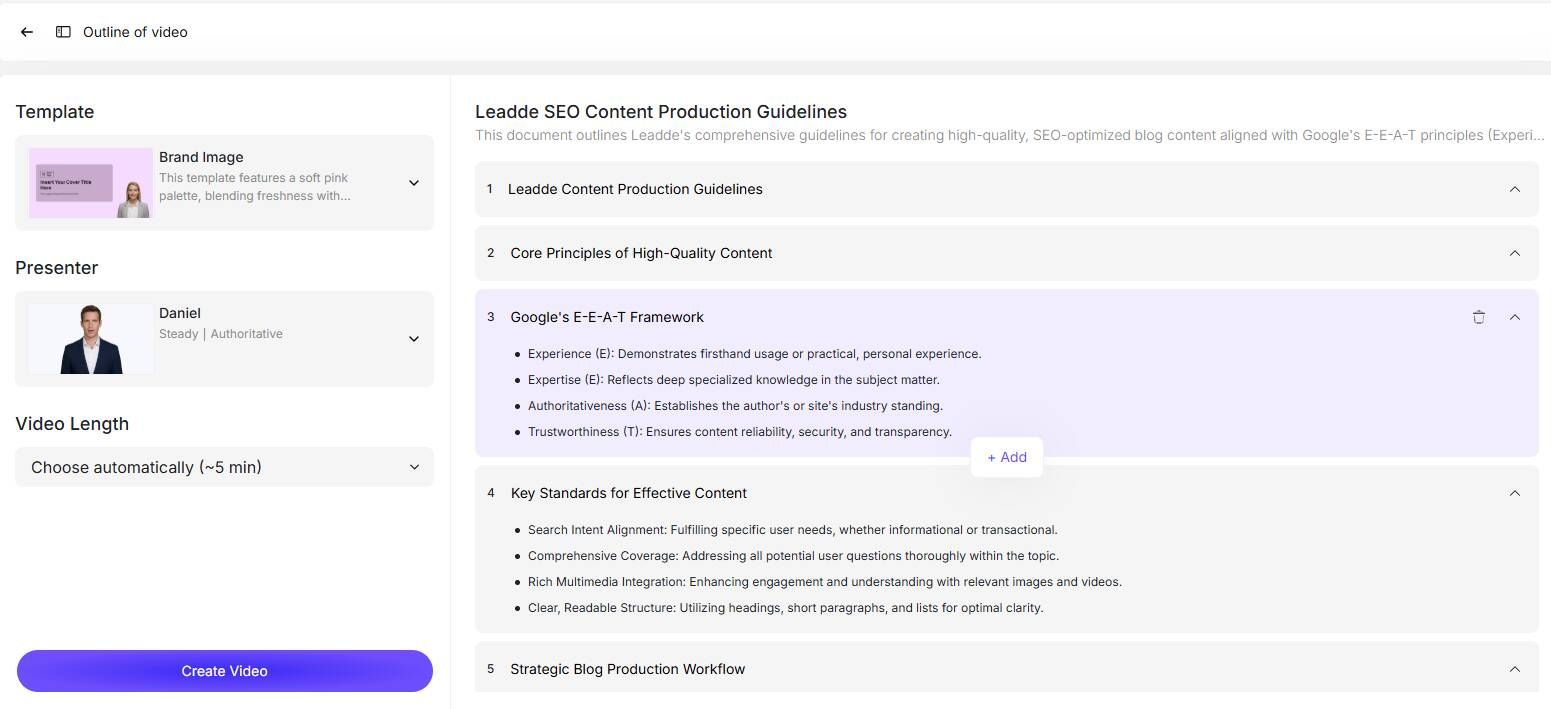Screen dimensions: 1551x709
Task: Collapse the Google's E-E-A-T Framework section
Action: (1515, 317)
